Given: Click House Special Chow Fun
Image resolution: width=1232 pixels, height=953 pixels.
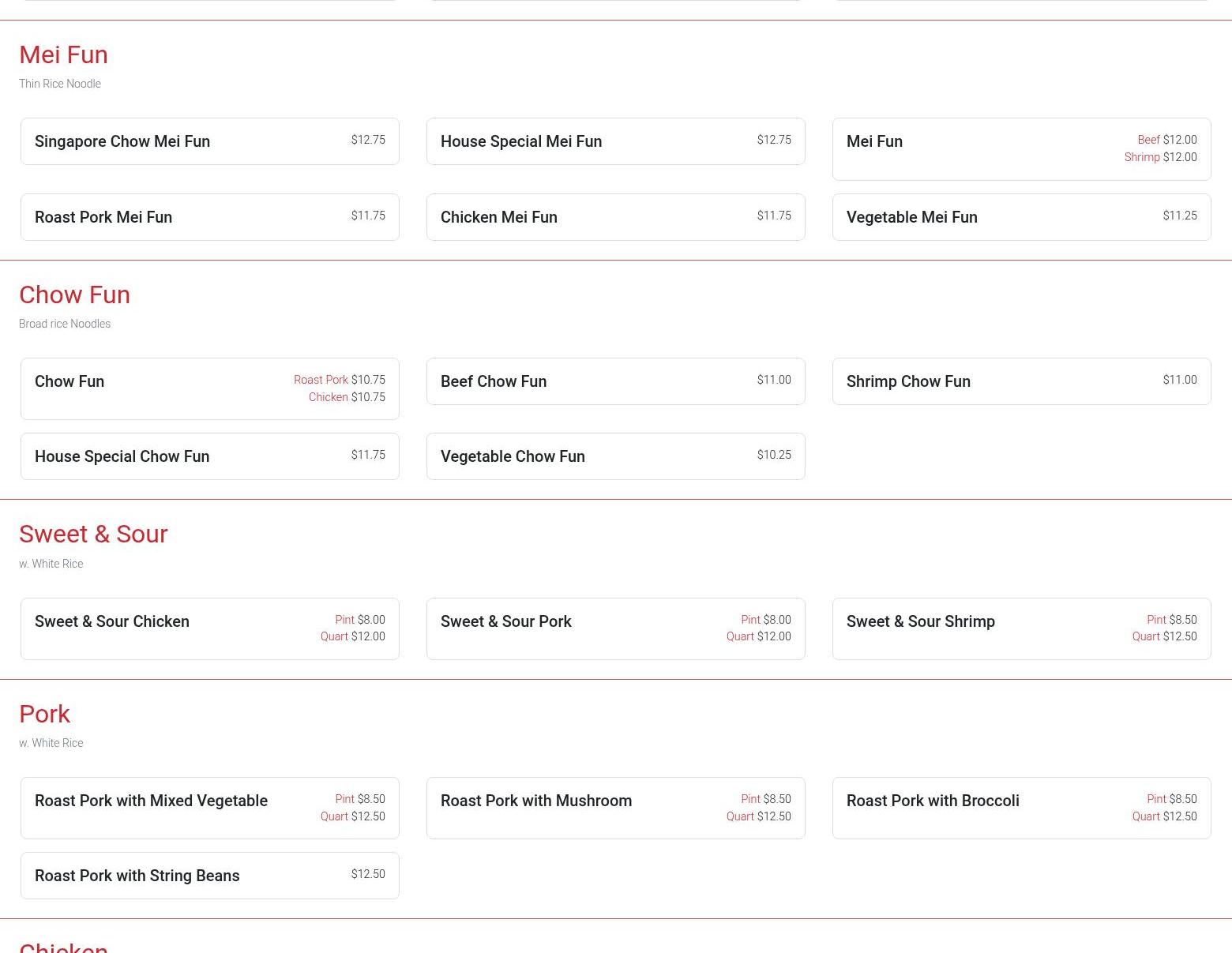Looking at the screenshot, I should click(209, 456).
